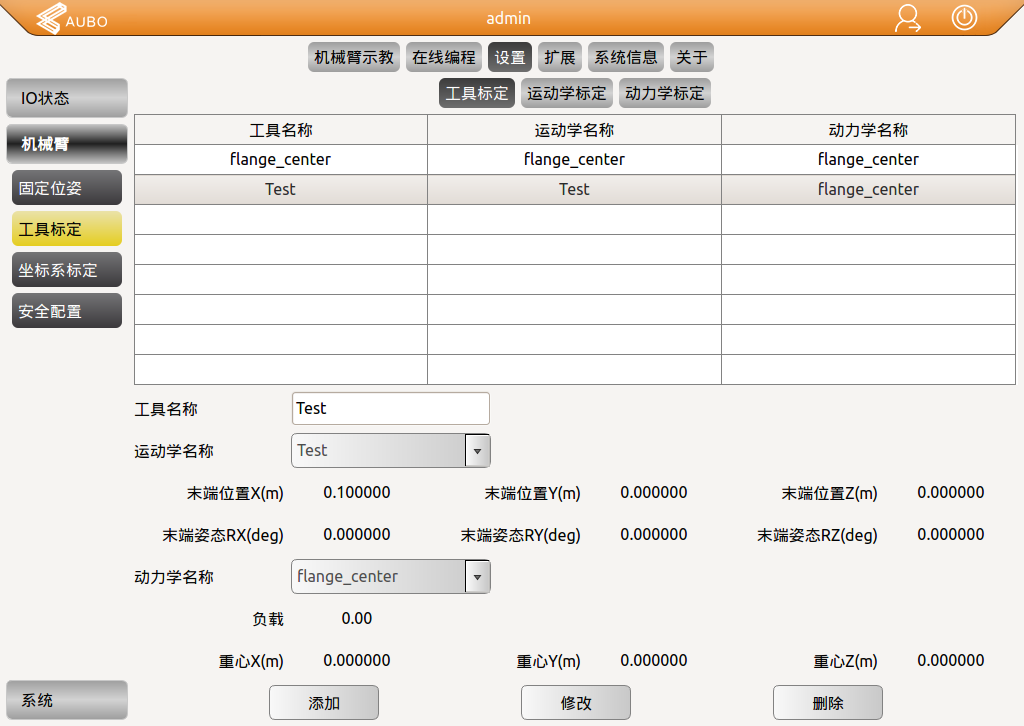Click the AUBO logo
This screenshot has width=1024, height=726.
(73, 19)
